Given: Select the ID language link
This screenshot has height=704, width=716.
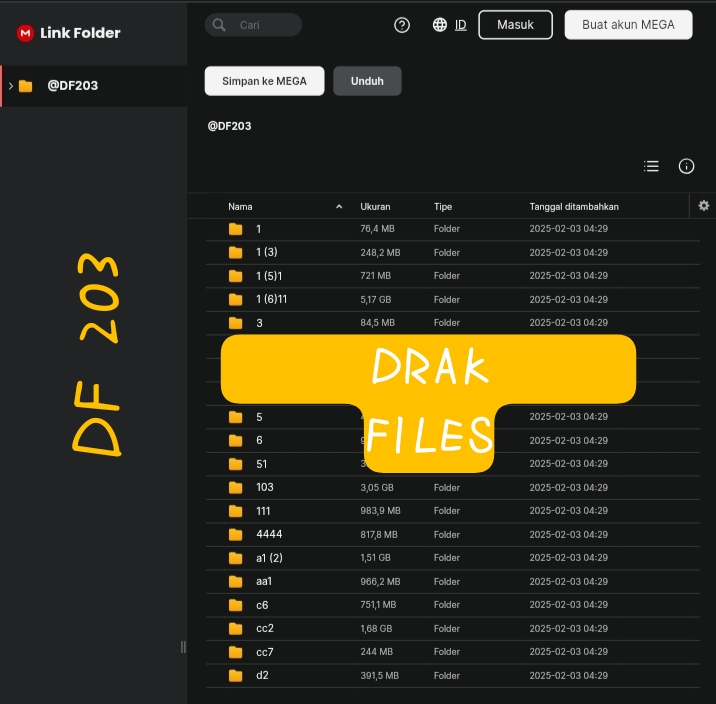Looking at the screenshot, I should 460,25.
